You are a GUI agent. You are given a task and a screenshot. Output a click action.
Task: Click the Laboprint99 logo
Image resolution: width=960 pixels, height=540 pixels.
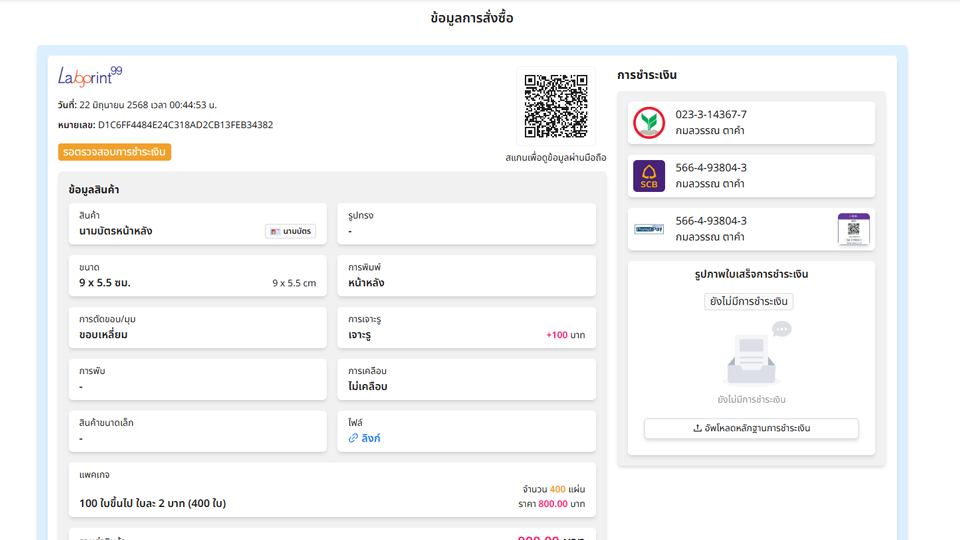coord(89,76)
